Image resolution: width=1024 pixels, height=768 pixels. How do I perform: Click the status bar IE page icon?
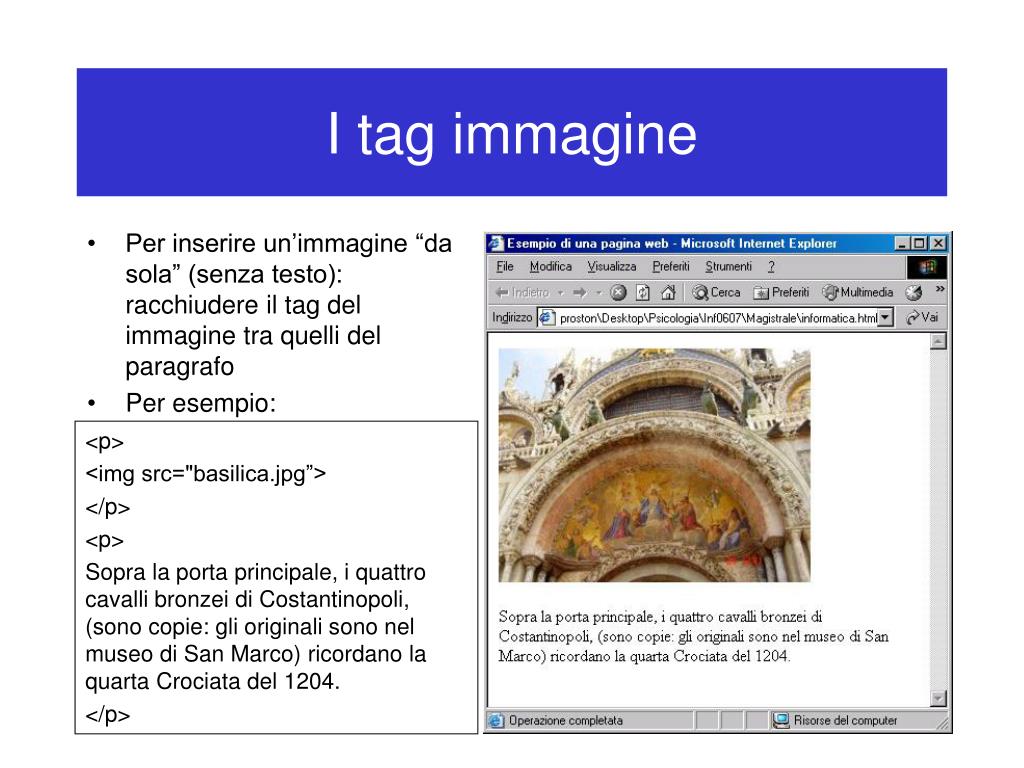coord(496,720)
